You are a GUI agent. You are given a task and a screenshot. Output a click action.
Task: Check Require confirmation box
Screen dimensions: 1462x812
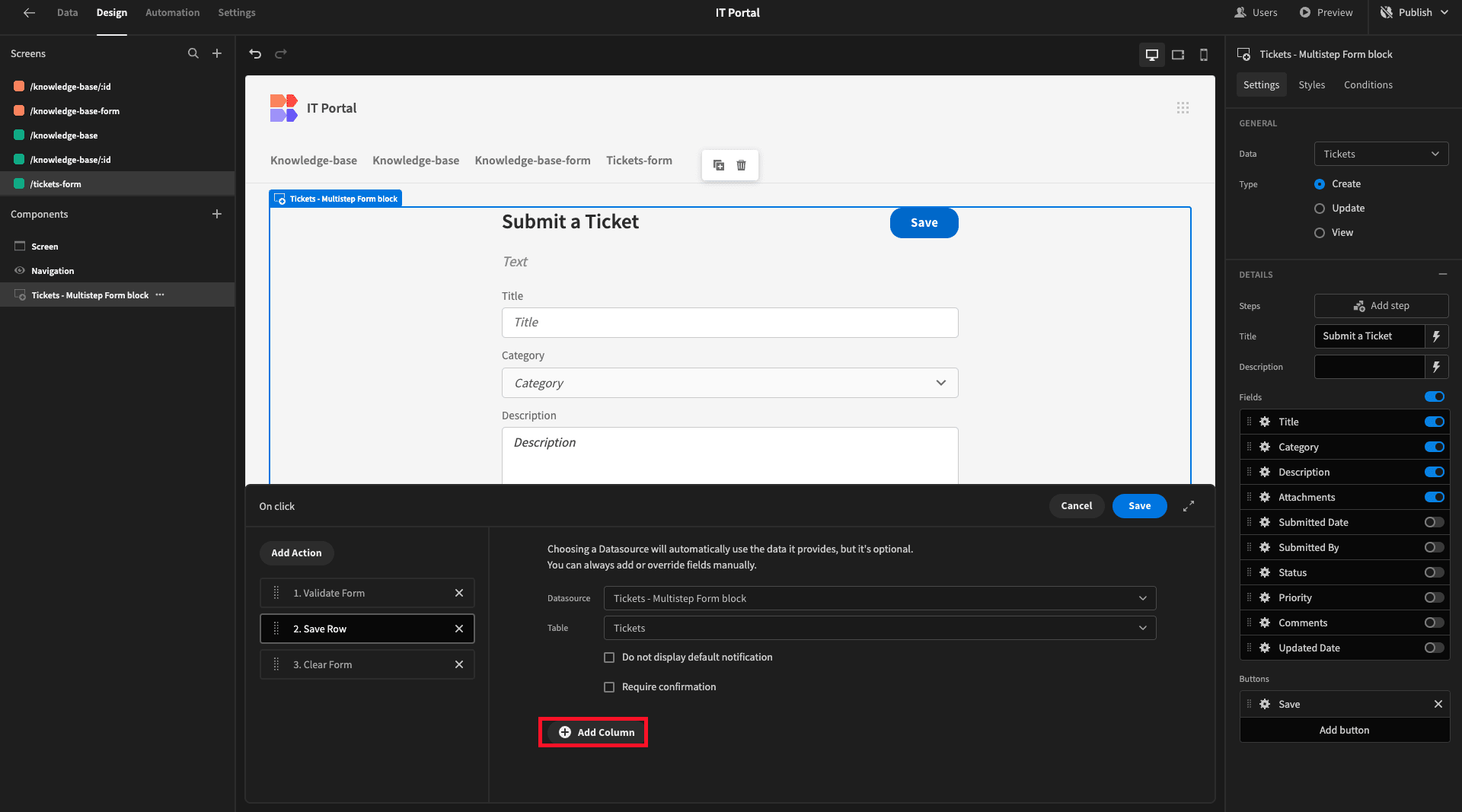tap(609, 687)
